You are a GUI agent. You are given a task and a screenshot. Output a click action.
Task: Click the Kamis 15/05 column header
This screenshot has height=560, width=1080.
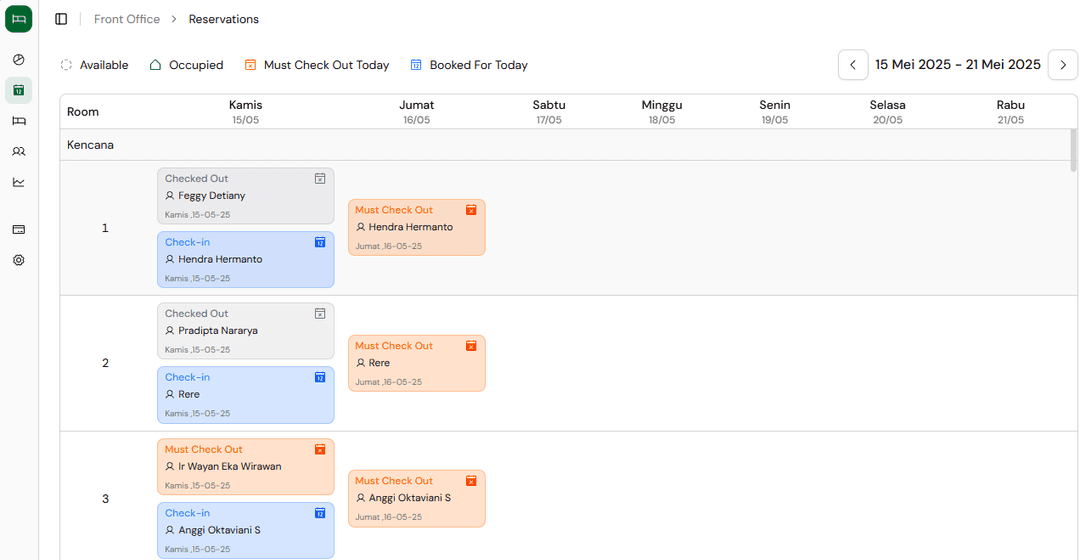click(246, 112)
